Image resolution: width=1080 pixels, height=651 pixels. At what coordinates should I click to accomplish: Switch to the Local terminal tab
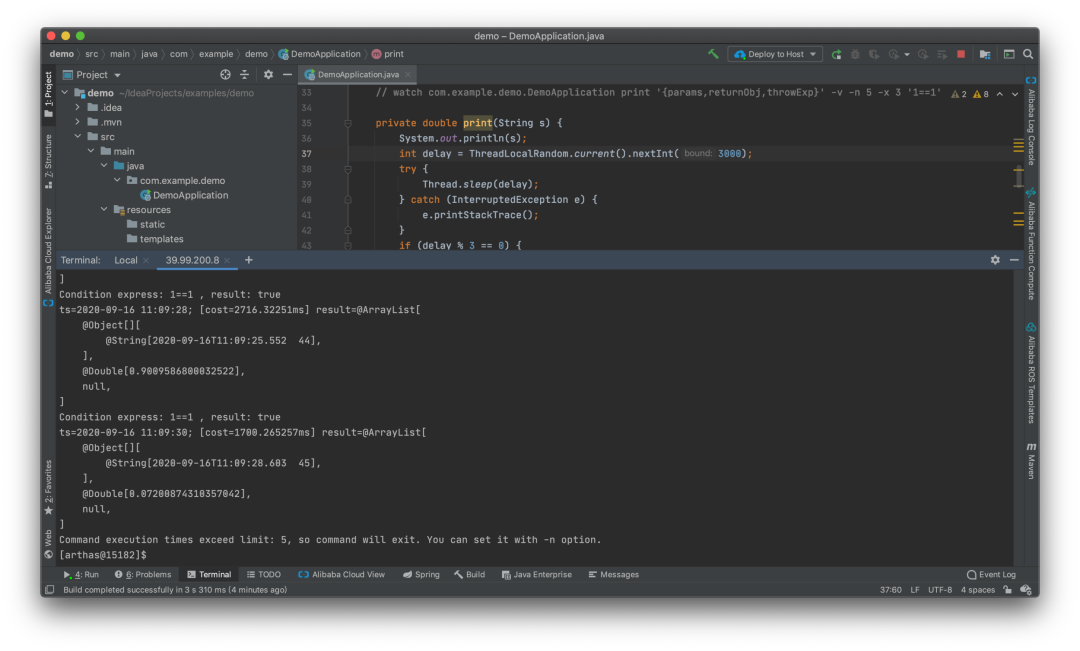(126, 260)
